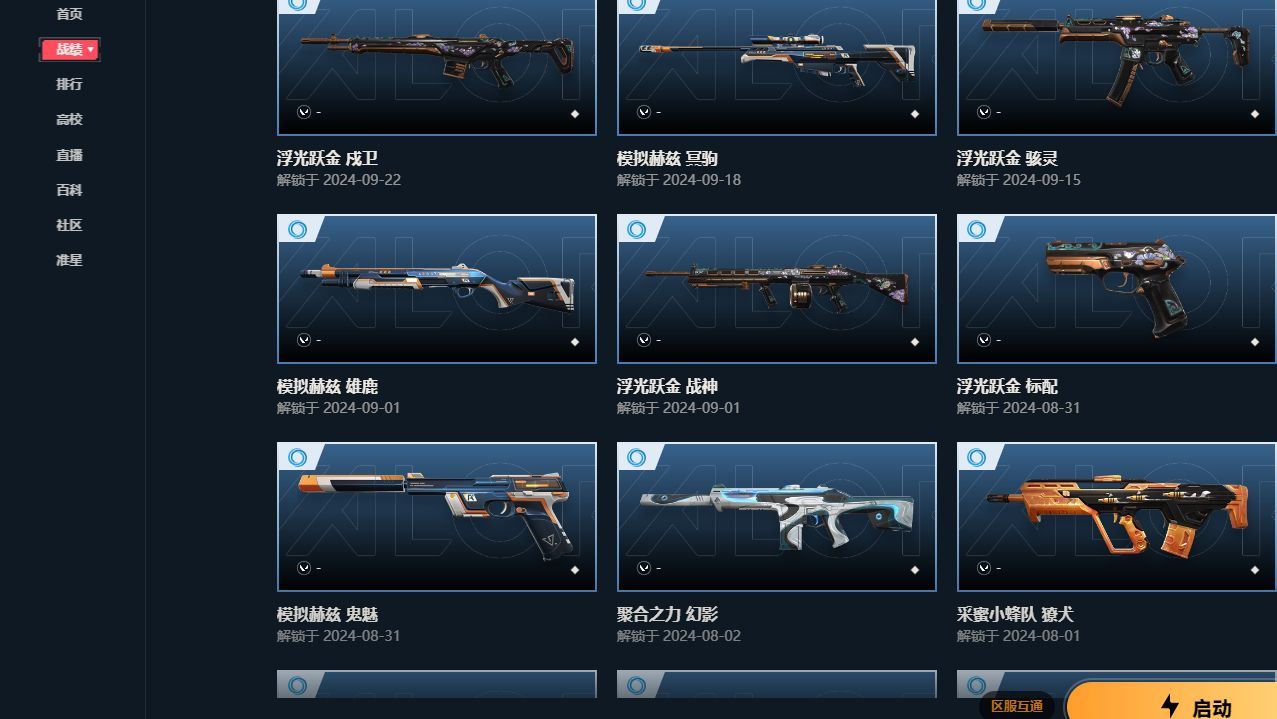
Task: Open the 直播 live stream section
Action: (69, 155)
